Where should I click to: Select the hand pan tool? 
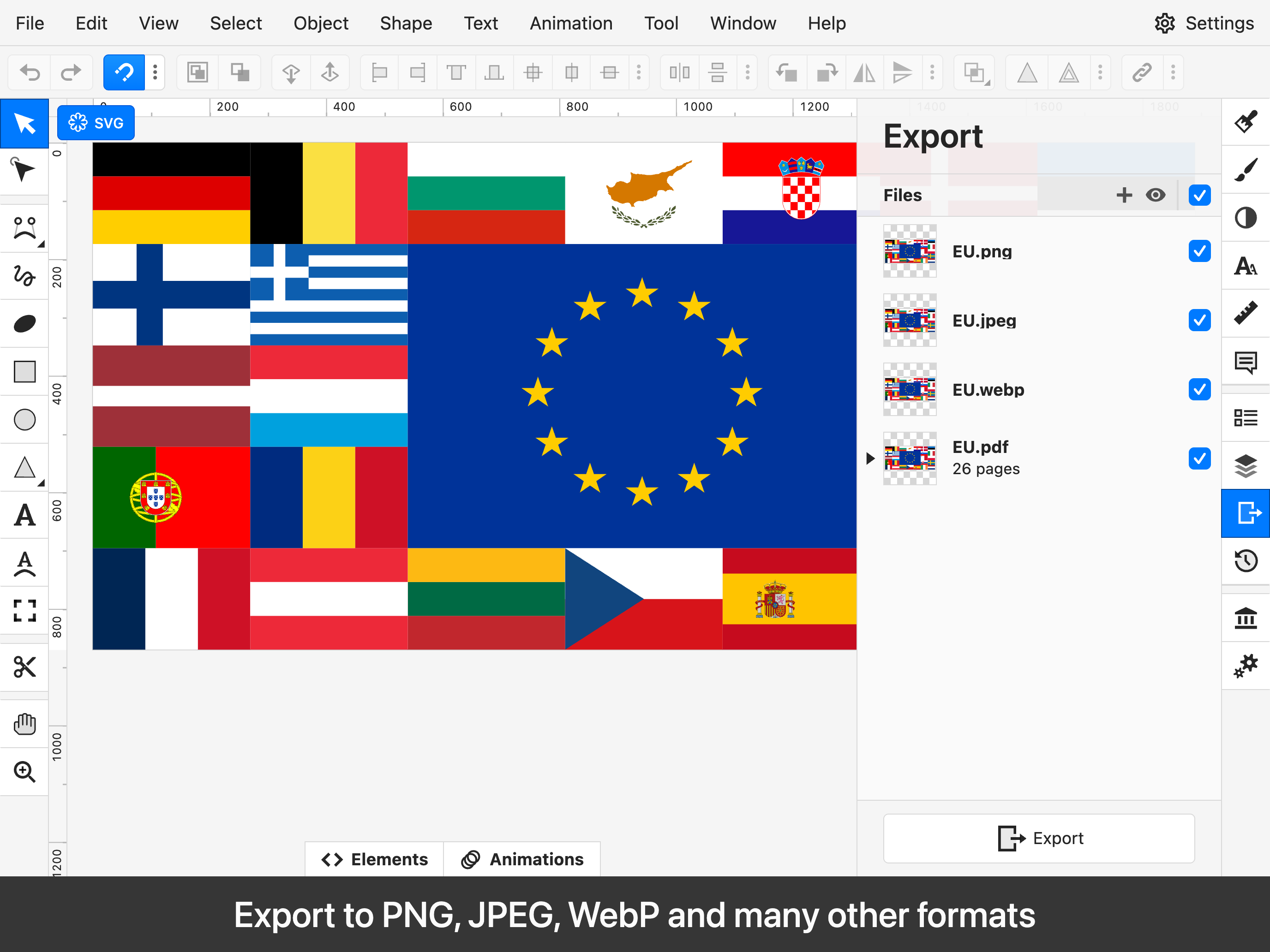click(x=24, y=724)
